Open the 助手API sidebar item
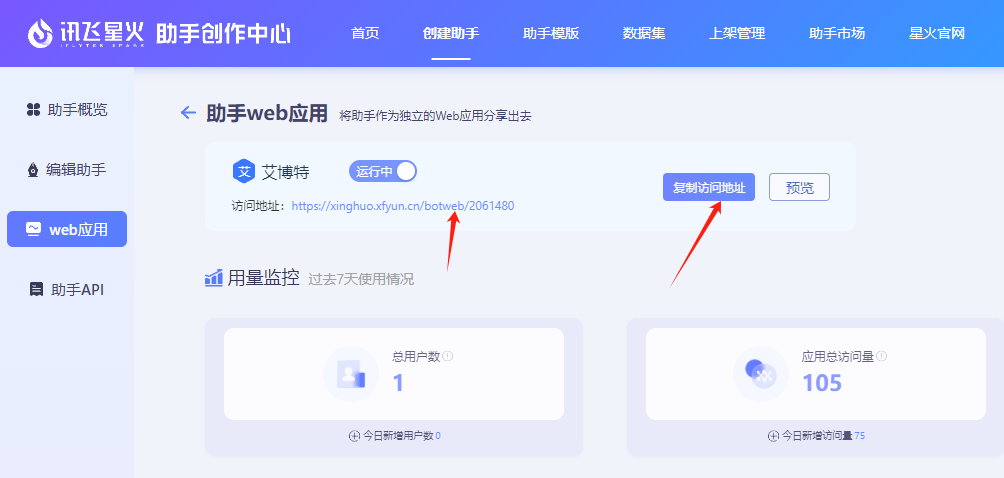This screenshot has width=1004, height=478. [x=67, y=289]
